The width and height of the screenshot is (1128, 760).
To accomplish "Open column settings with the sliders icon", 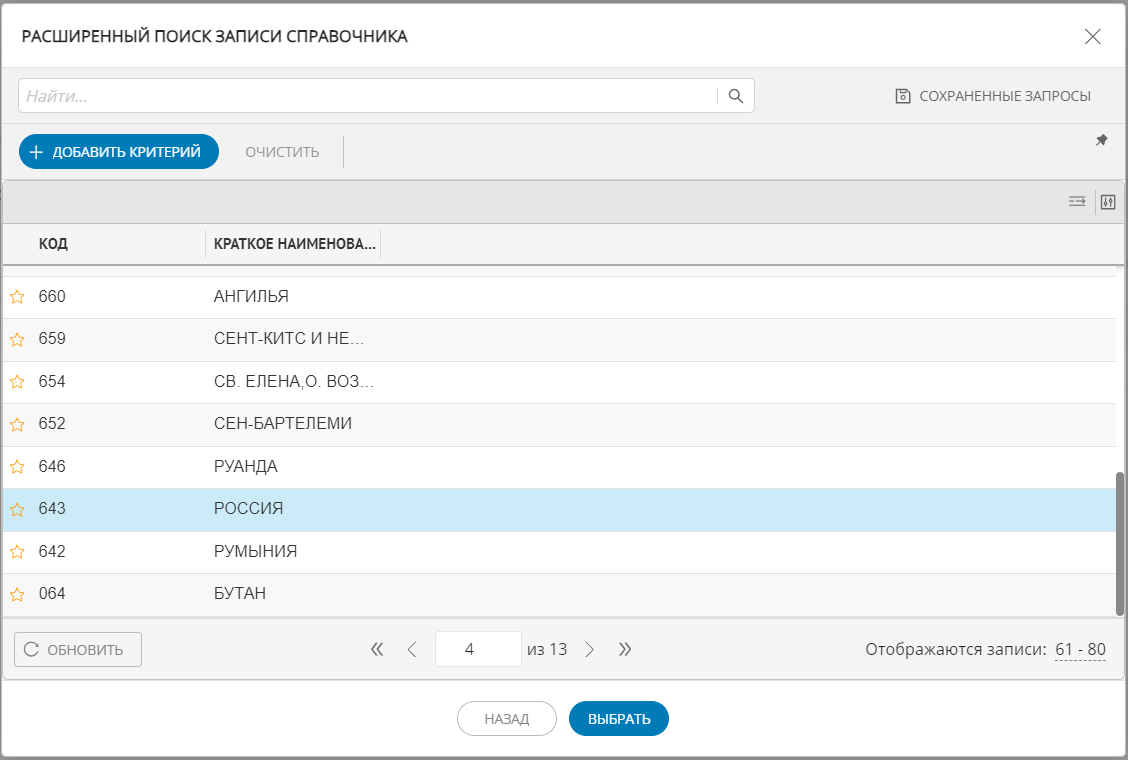I will [x=1108, y=201].
